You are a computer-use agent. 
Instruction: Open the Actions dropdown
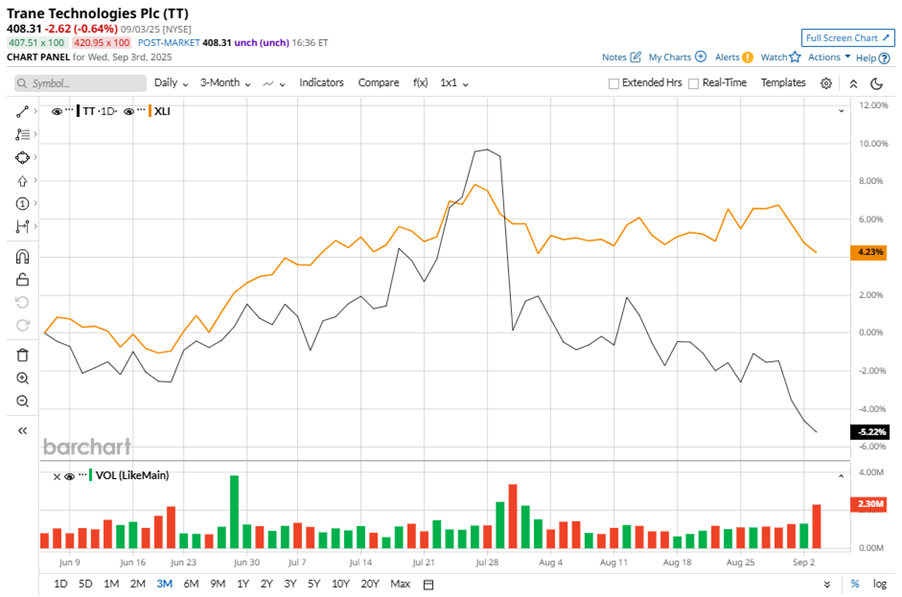click(x=829, y=57)
